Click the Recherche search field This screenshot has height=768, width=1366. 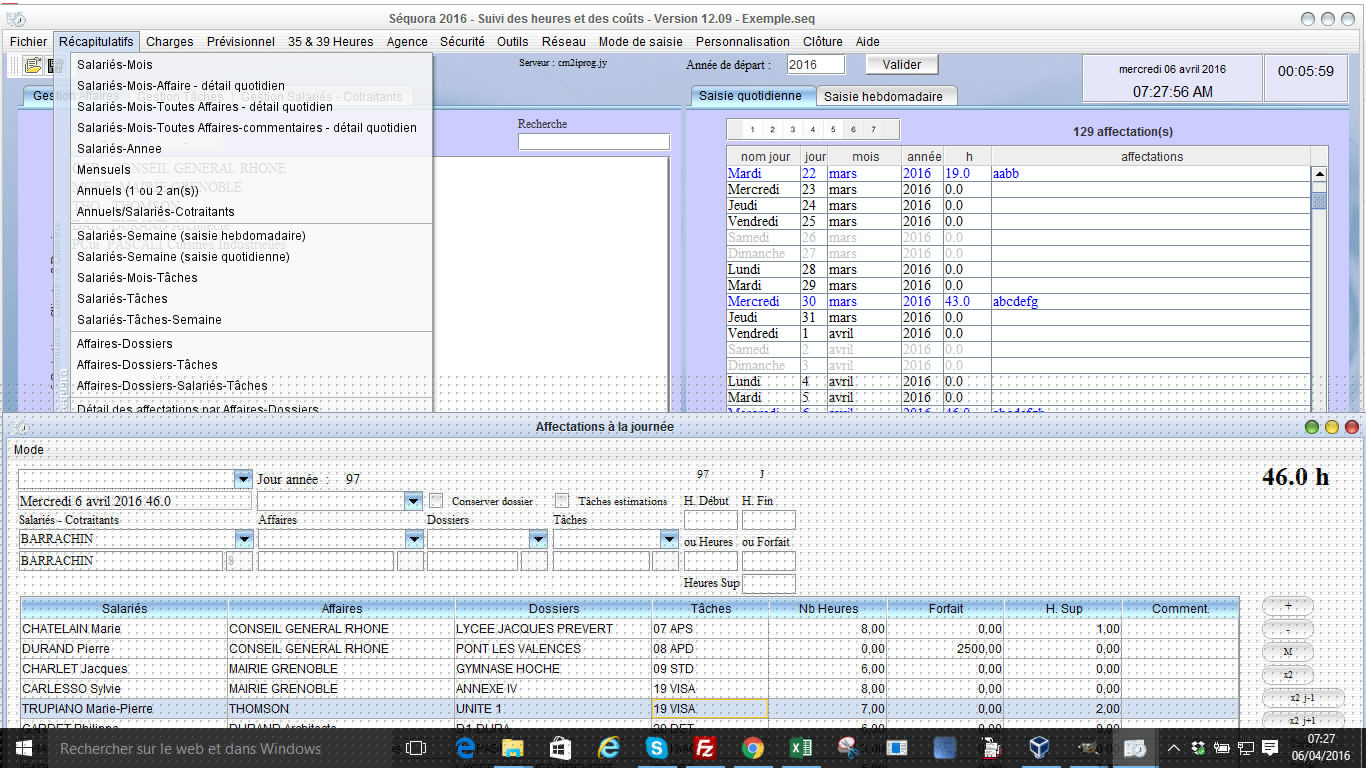coord(593,142)
